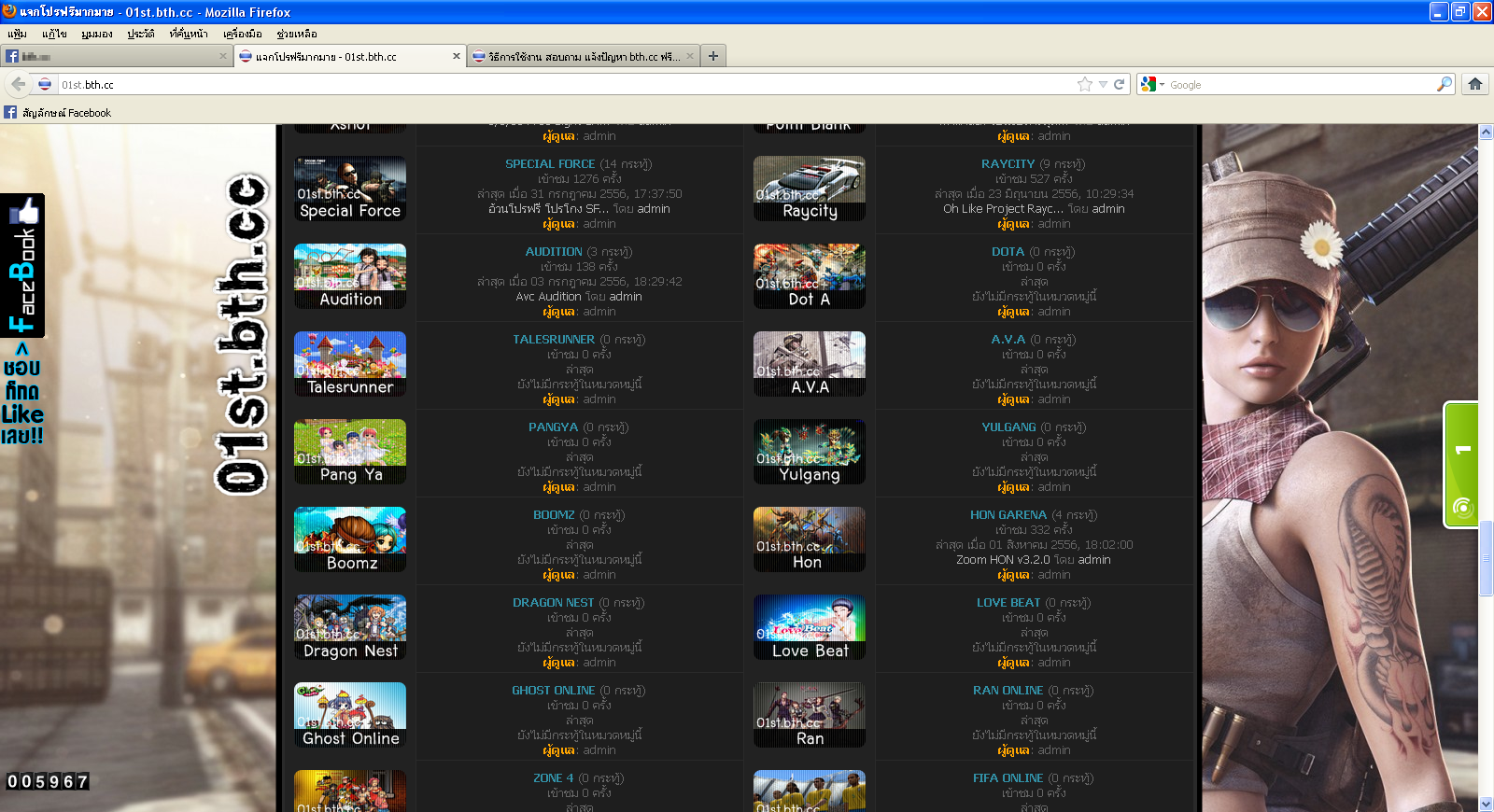Open the เครื่องมือ (Tools) menu
1494x812 pixels.
(x=242, y=34)
